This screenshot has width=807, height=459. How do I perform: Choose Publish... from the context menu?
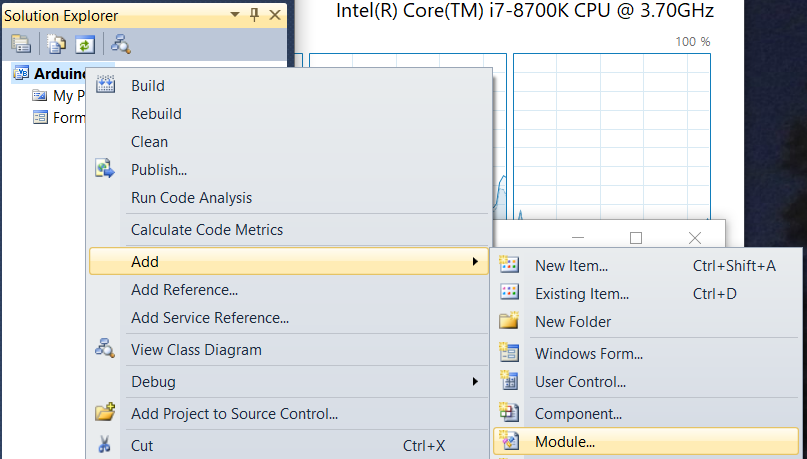(288, 170)
